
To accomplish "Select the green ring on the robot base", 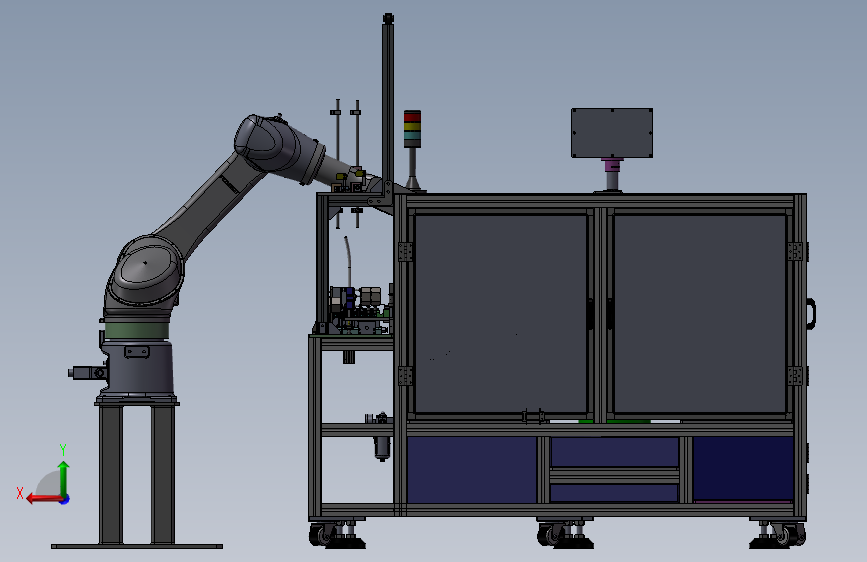I will coord(137,331).
